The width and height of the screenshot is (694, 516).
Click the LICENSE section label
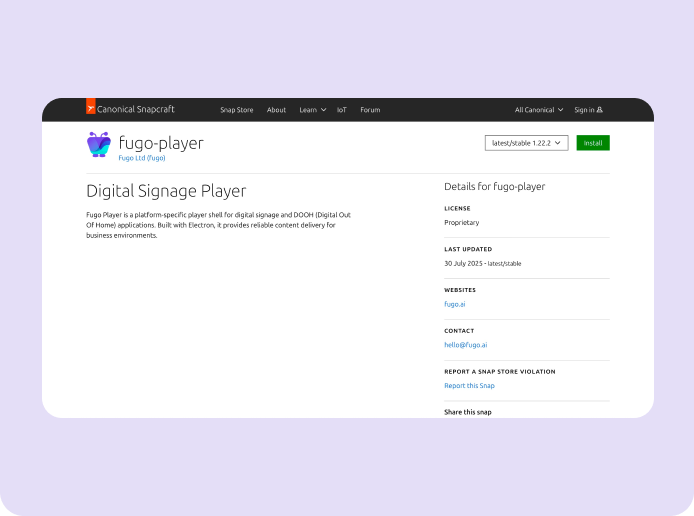(x=457, y=208)
